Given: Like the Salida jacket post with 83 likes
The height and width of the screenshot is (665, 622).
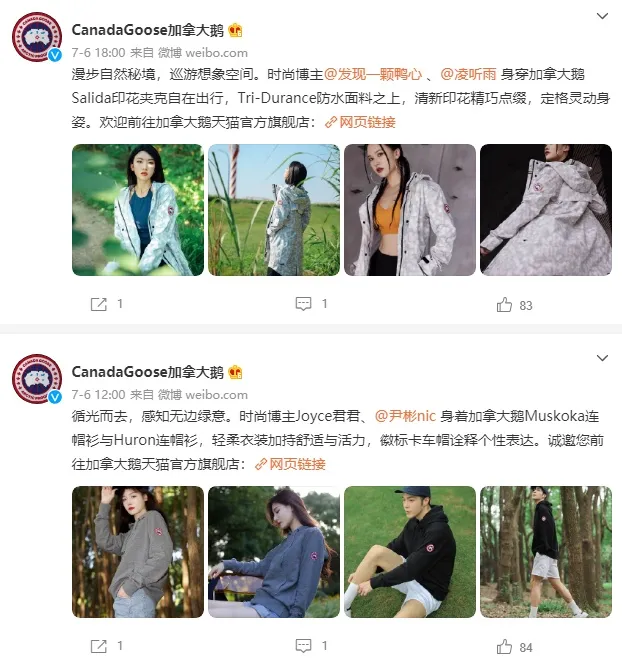Looking at the screenshot, I should click(504, 305).
